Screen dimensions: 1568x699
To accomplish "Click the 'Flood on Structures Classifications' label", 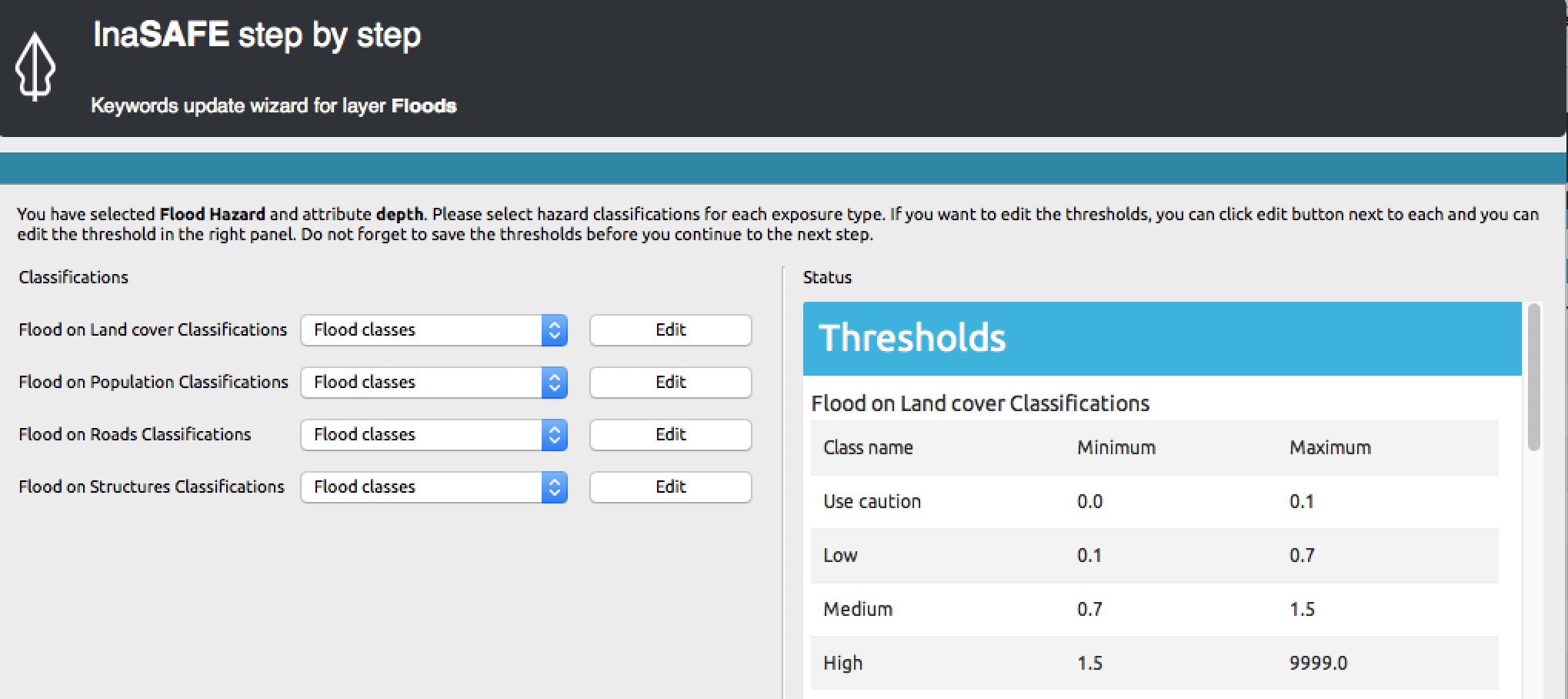I will point(152,487).
